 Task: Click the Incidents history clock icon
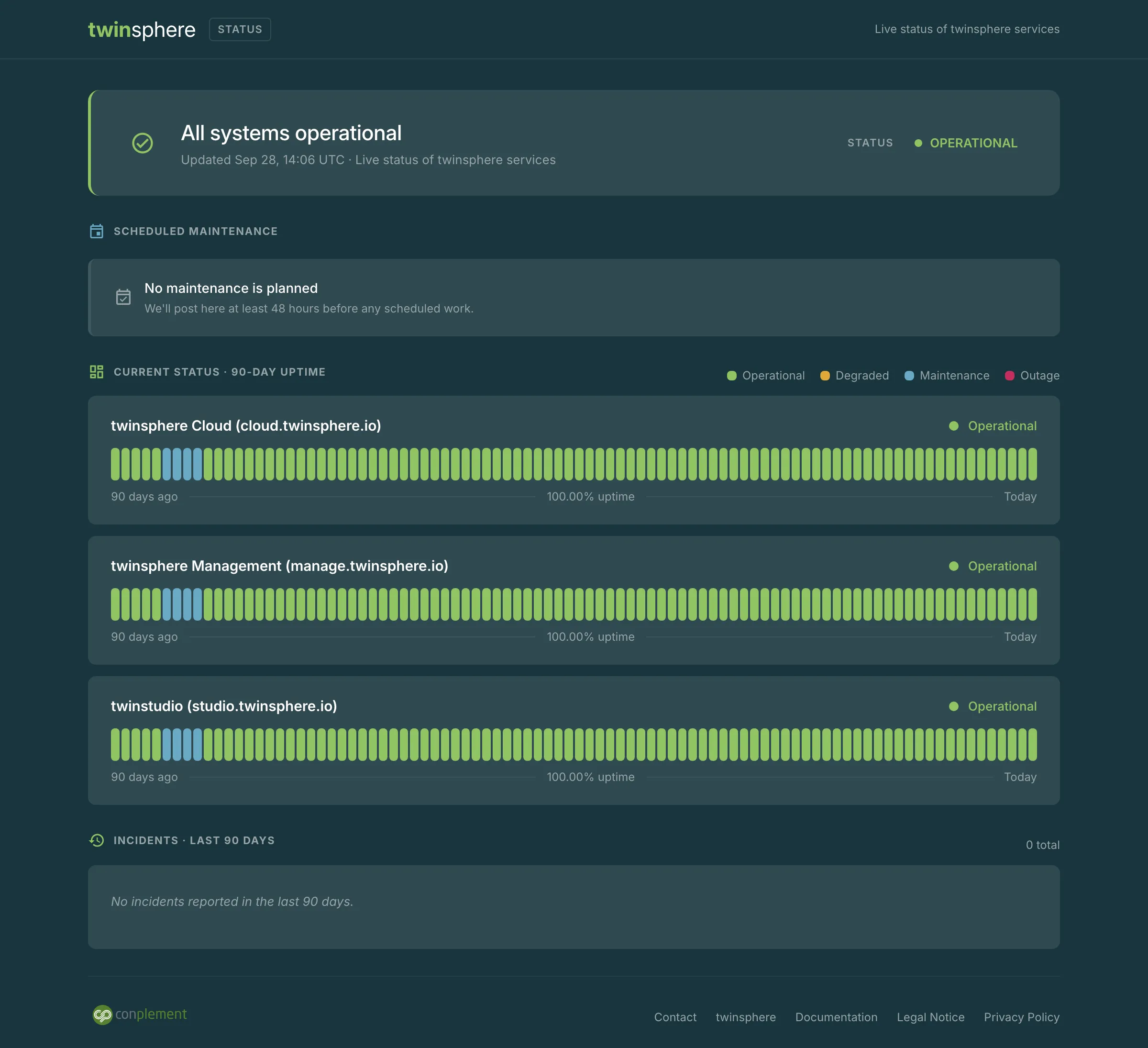tap(97, 841)
